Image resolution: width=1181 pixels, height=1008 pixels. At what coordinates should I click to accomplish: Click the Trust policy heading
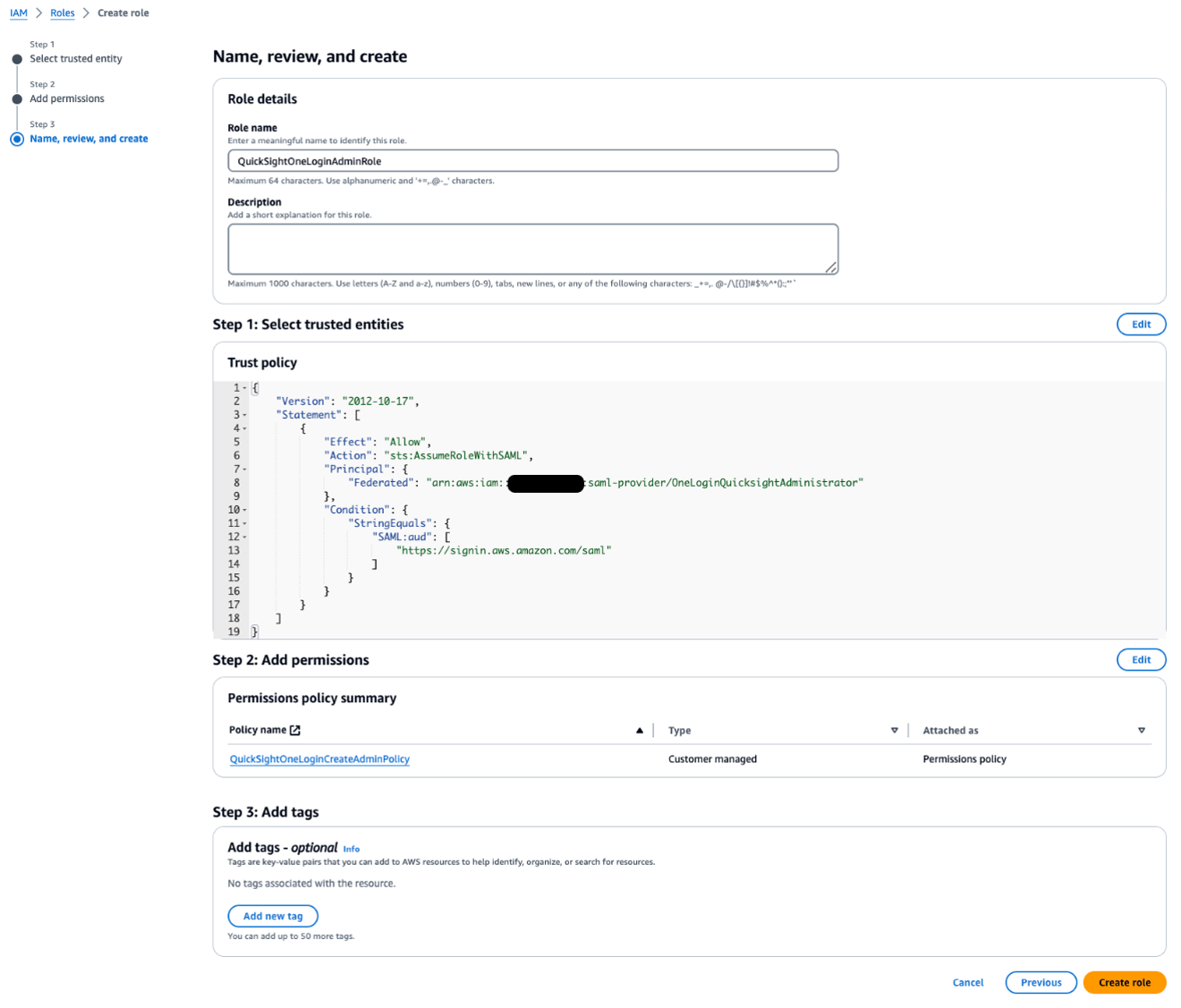[262, 363]
